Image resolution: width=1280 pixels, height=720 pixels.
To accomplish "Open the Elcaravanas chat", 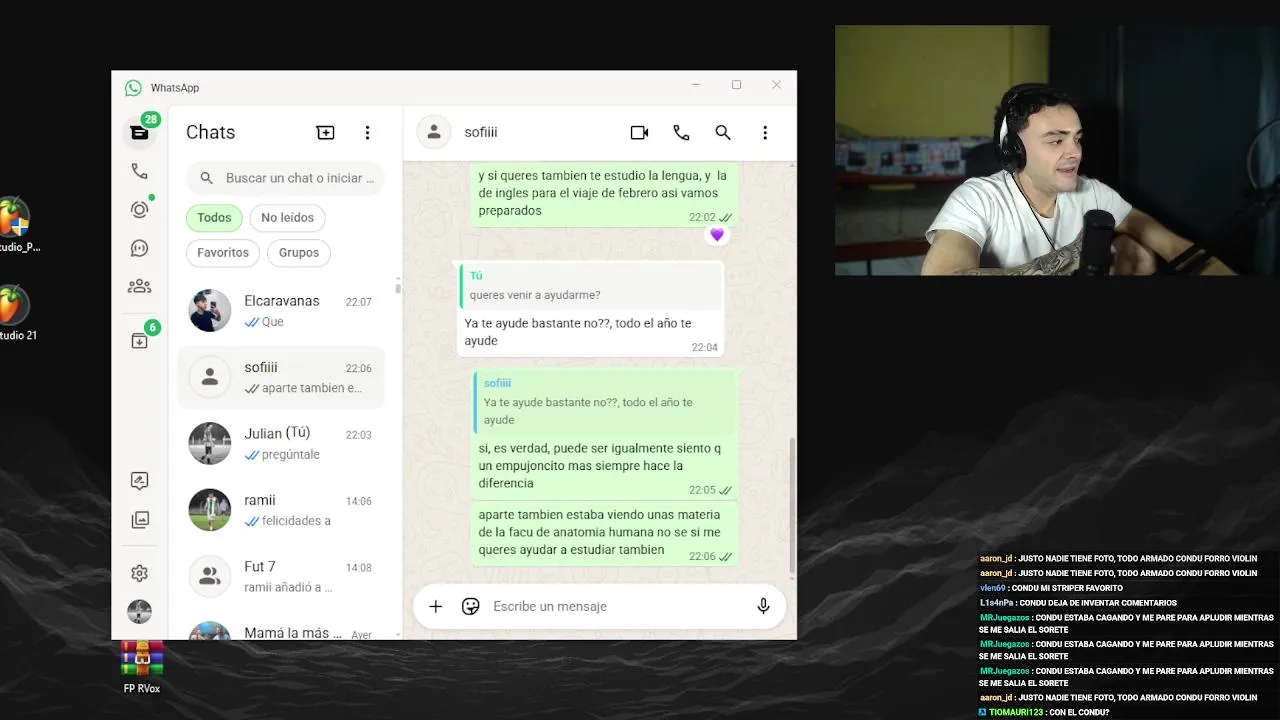I will 281,310.
